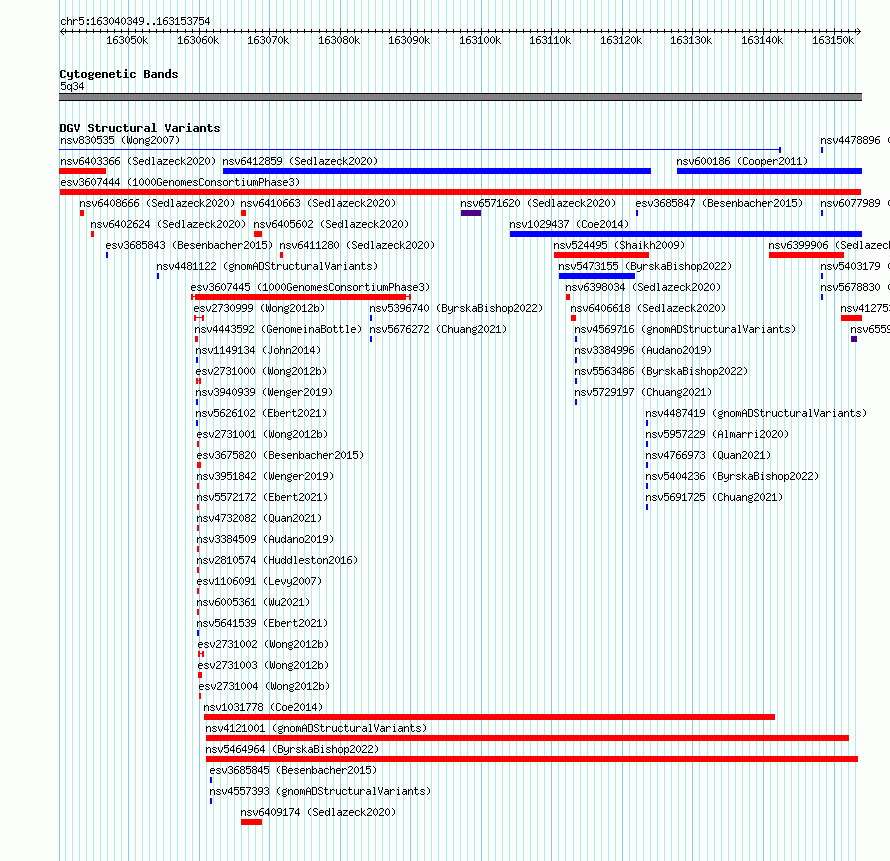
Task: Select the nsv6403366 red variant bar
Action: 82,171
